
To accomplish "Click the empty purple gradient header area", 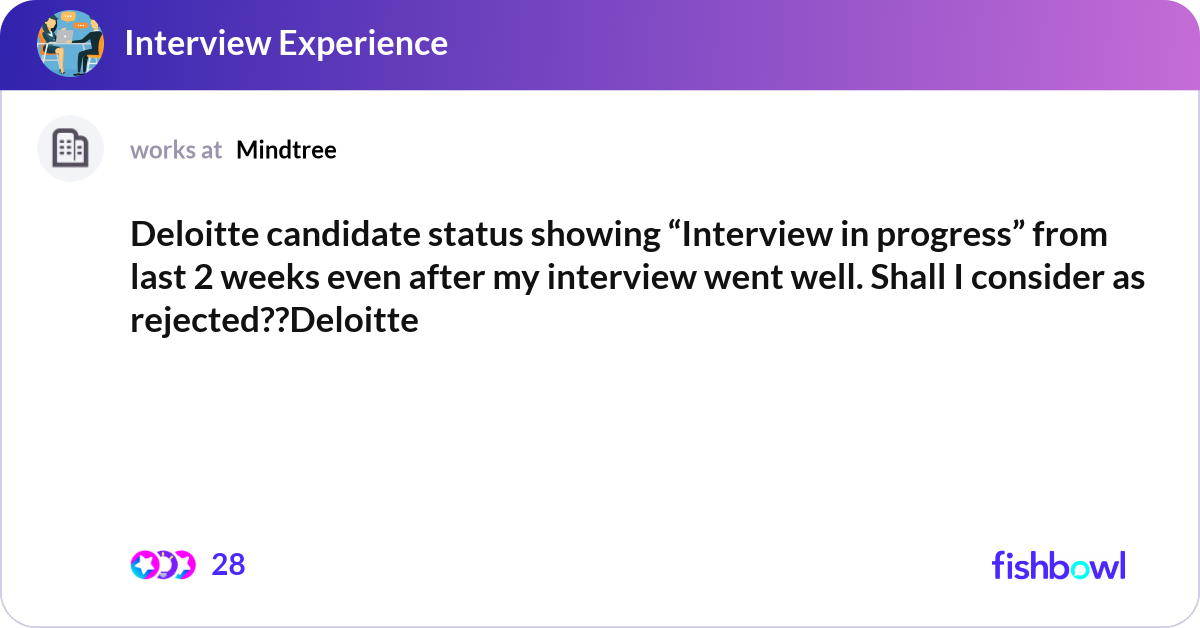I will tap(800, 44).
